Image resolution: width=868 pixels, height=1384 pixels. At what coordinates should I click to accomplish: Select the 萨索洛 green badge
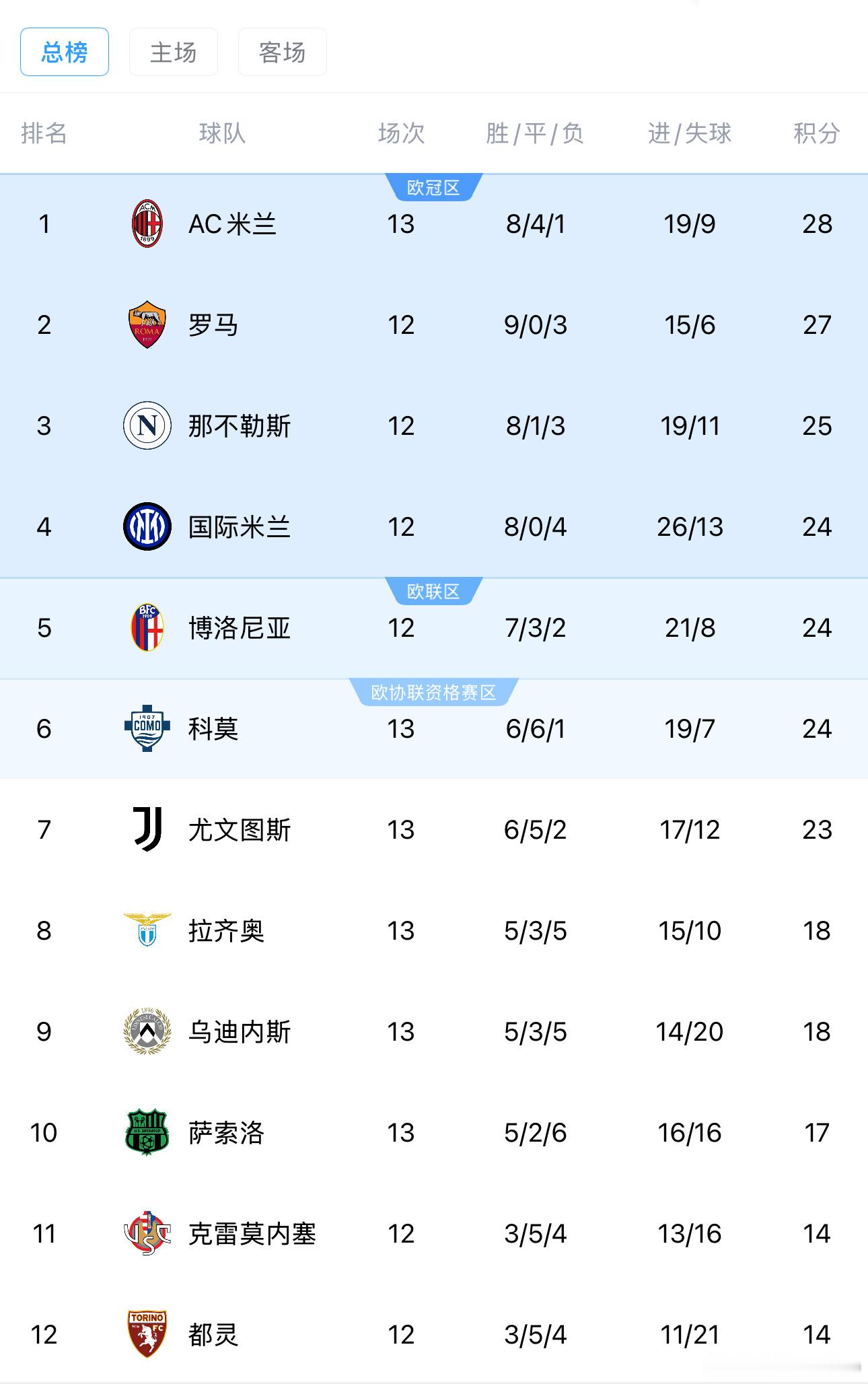pos(145,1133)
